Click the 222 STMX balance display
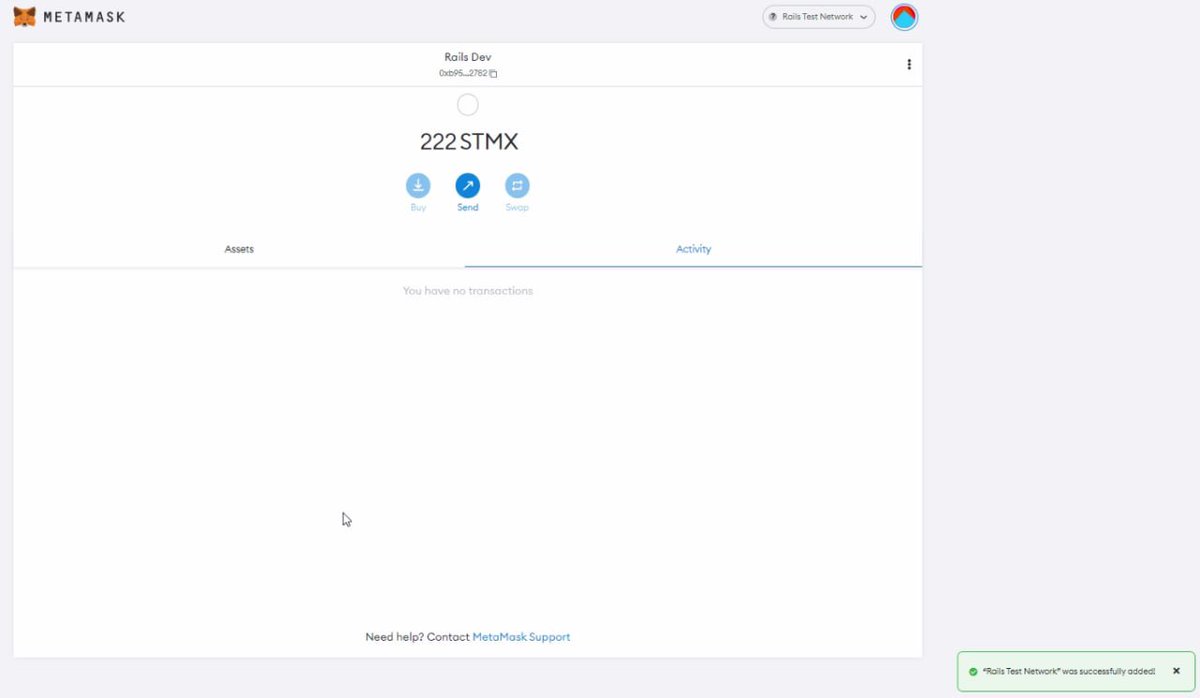 coord(467,141)
